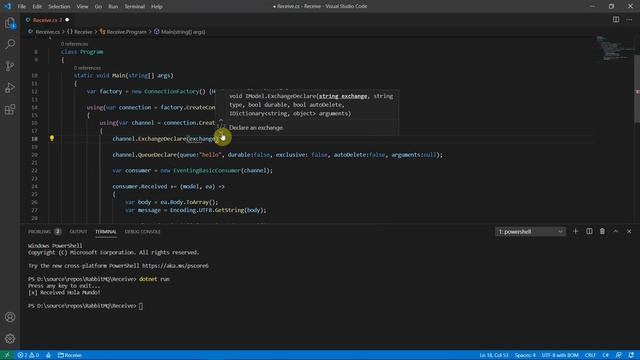Open the Accounts menu icon
Image resolution: width=640 pixels, height=360 pixels.
10,317
